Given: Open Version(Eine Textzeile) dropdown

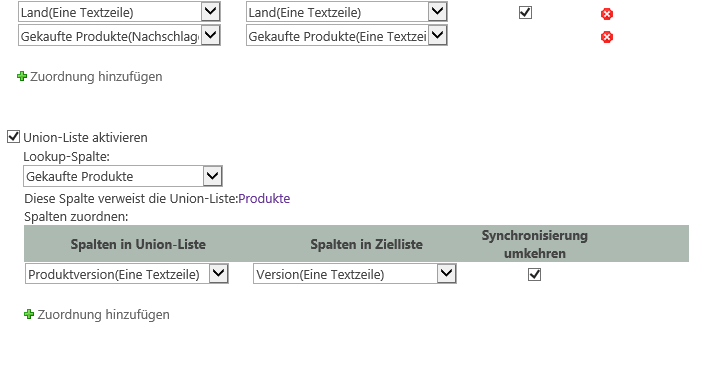Looking at the screenshot, I should coord(447,274).
